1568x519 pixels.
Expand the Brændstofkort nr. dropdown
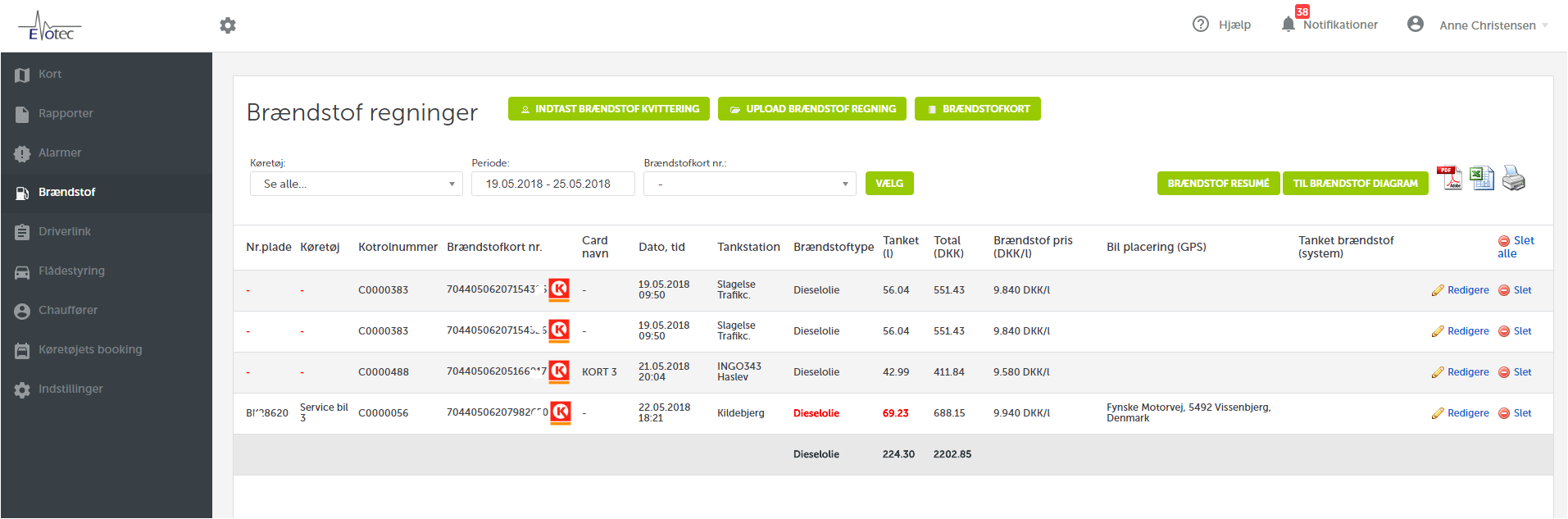click(x=750, y=184)
